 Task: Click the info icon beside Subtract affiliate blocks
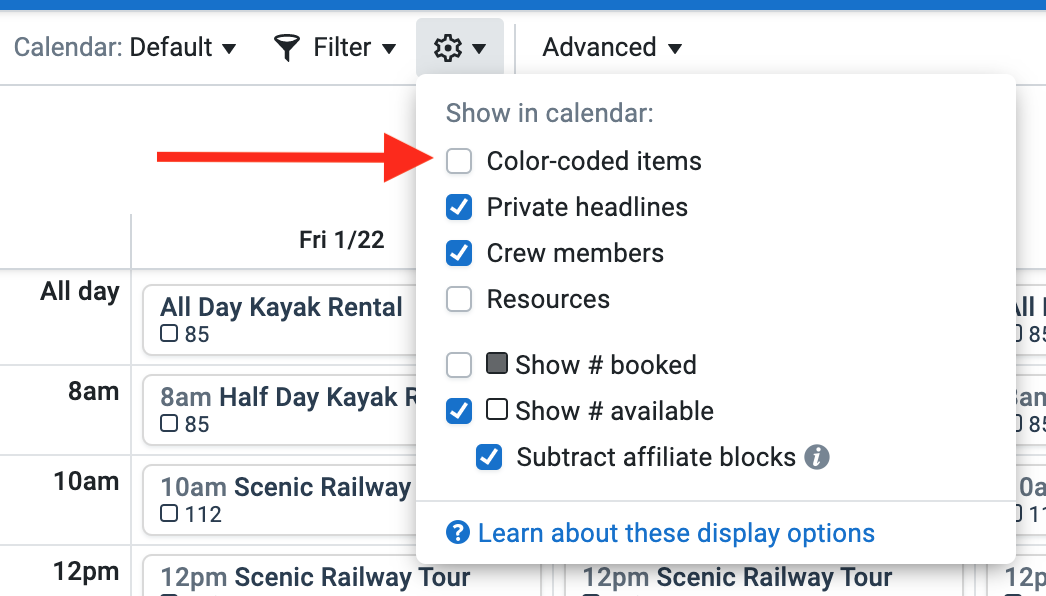817,457
